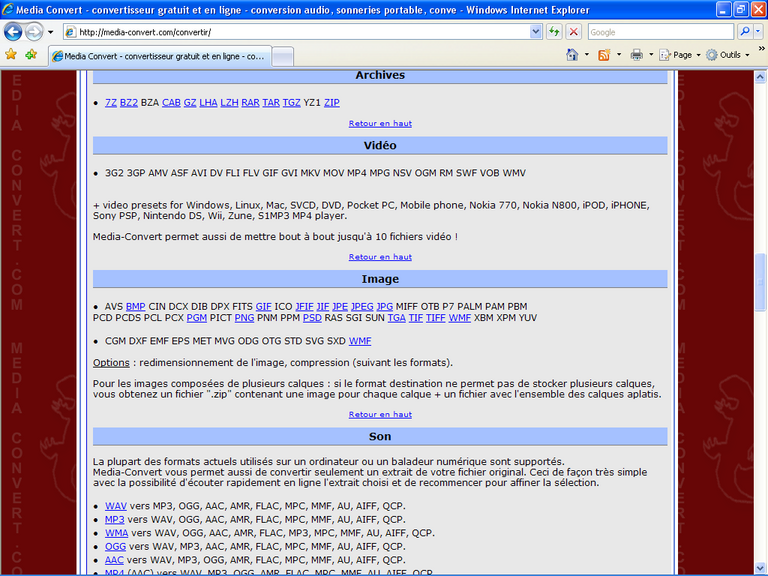The width and height of the screenshot is (768, 576).
Task: Stop loading with the red X icon
Action: 574,32
